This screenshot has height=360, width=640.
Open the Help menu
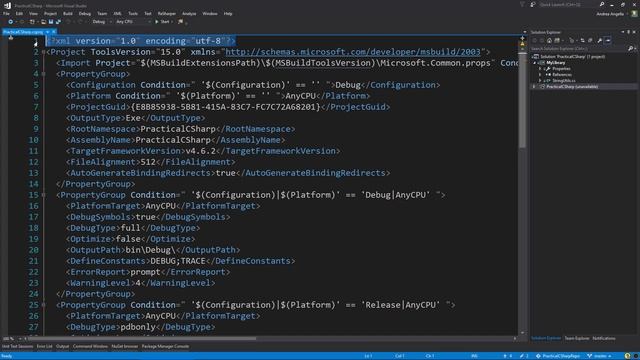228,13
